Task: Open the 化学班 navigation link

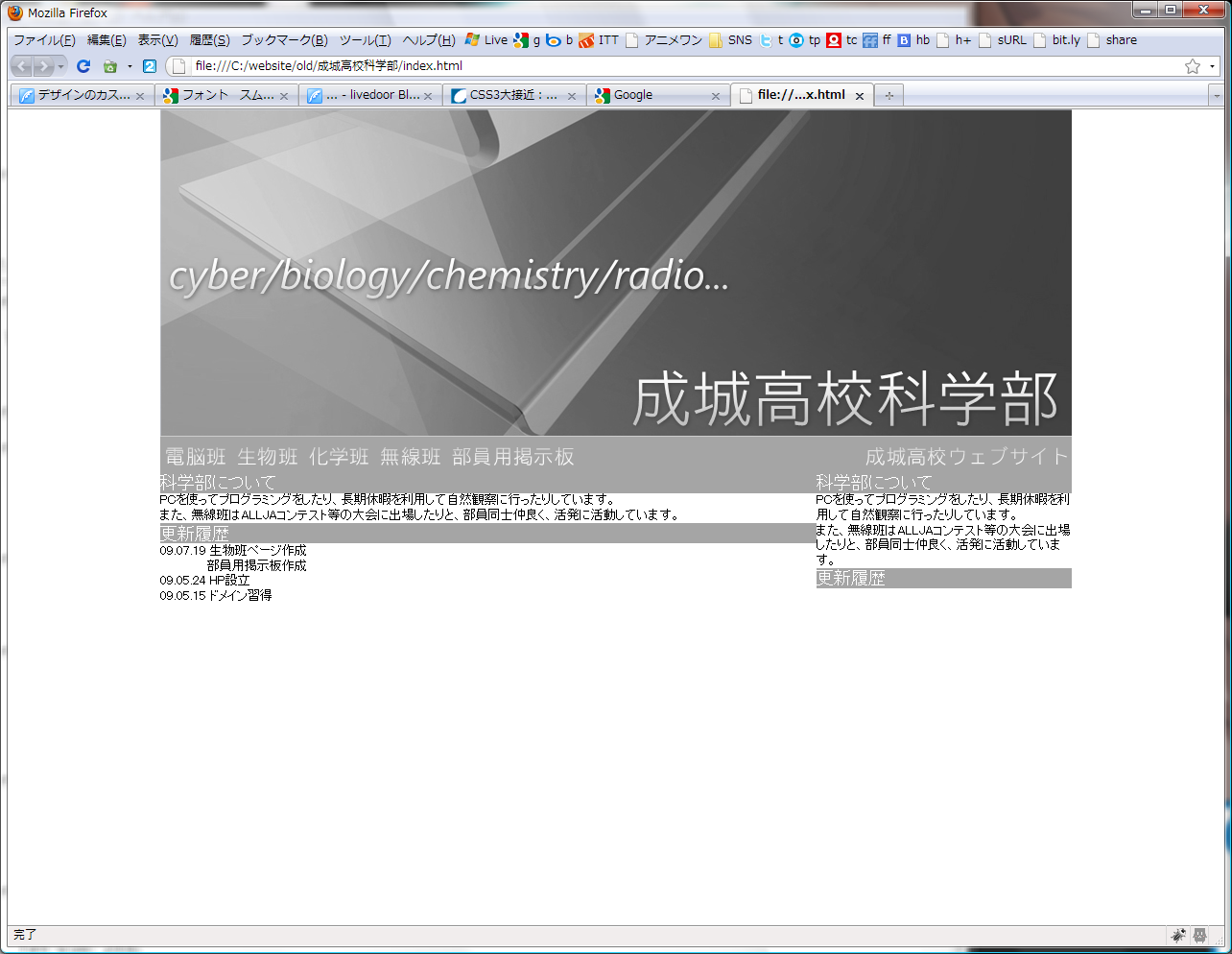Action: coord(339,457)
